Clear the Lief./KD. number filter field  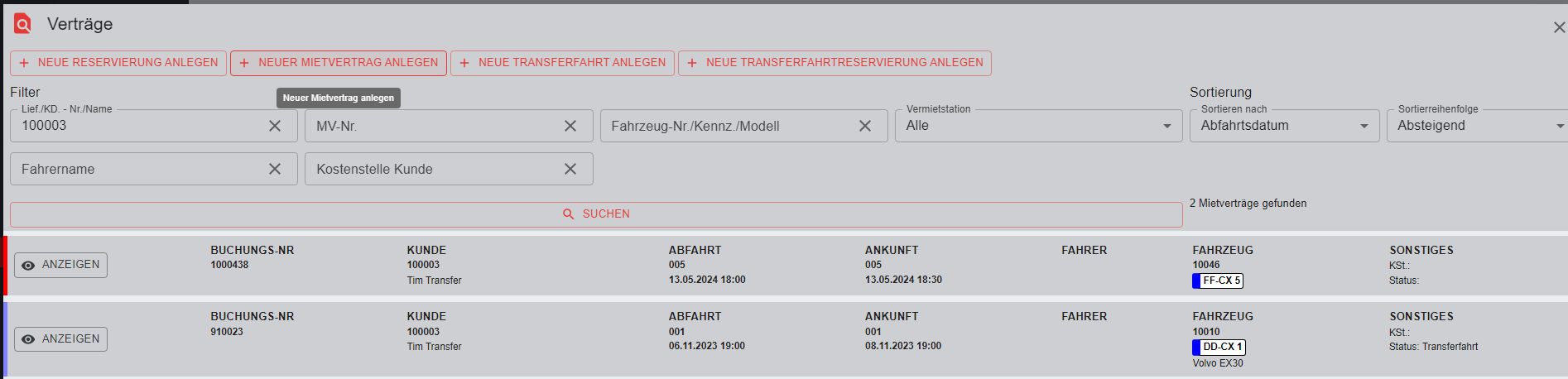[275, 126]
